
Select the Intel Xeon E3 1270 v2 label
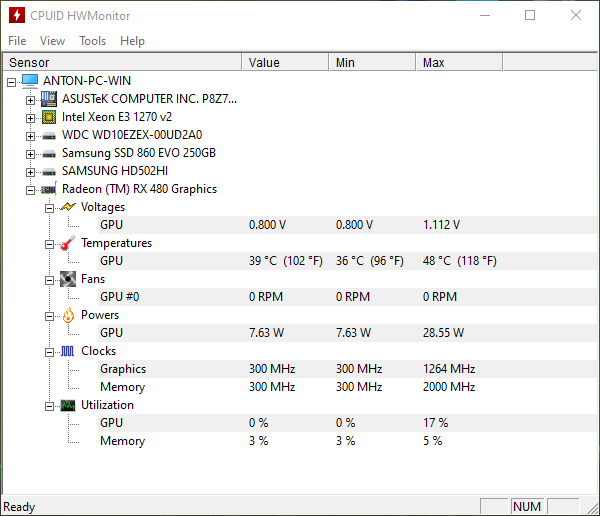117,117
